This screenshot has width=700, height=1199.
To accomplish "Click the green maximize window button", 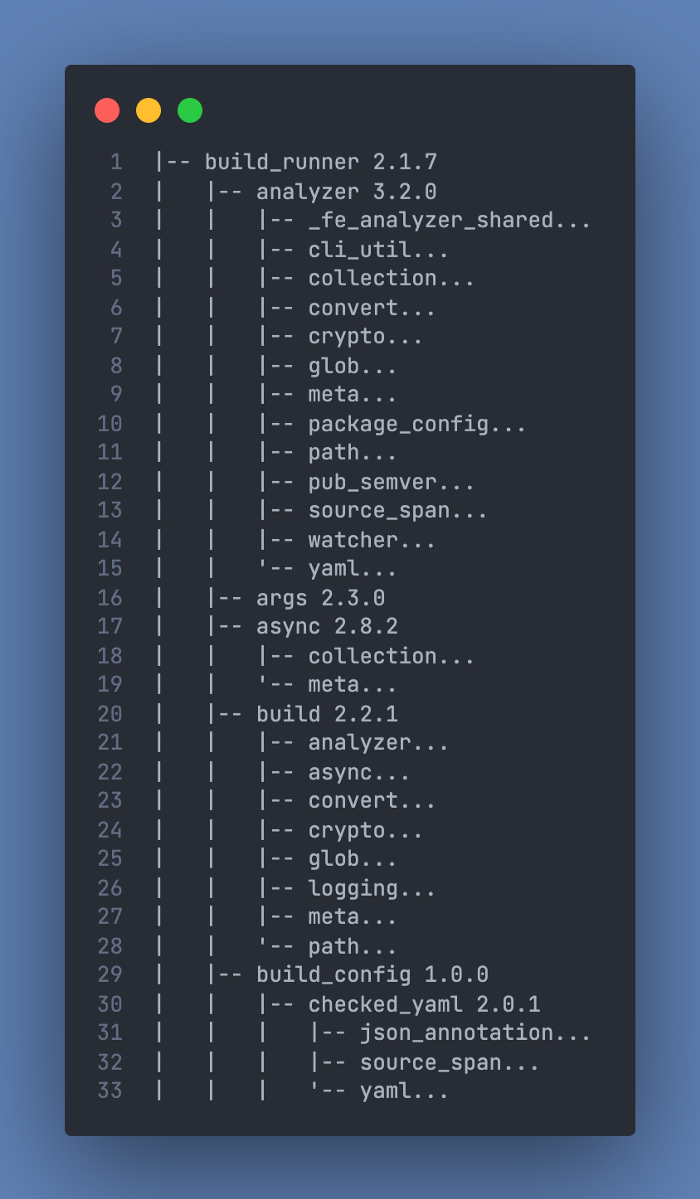I will pyautogui.click(x=190, y=110).
